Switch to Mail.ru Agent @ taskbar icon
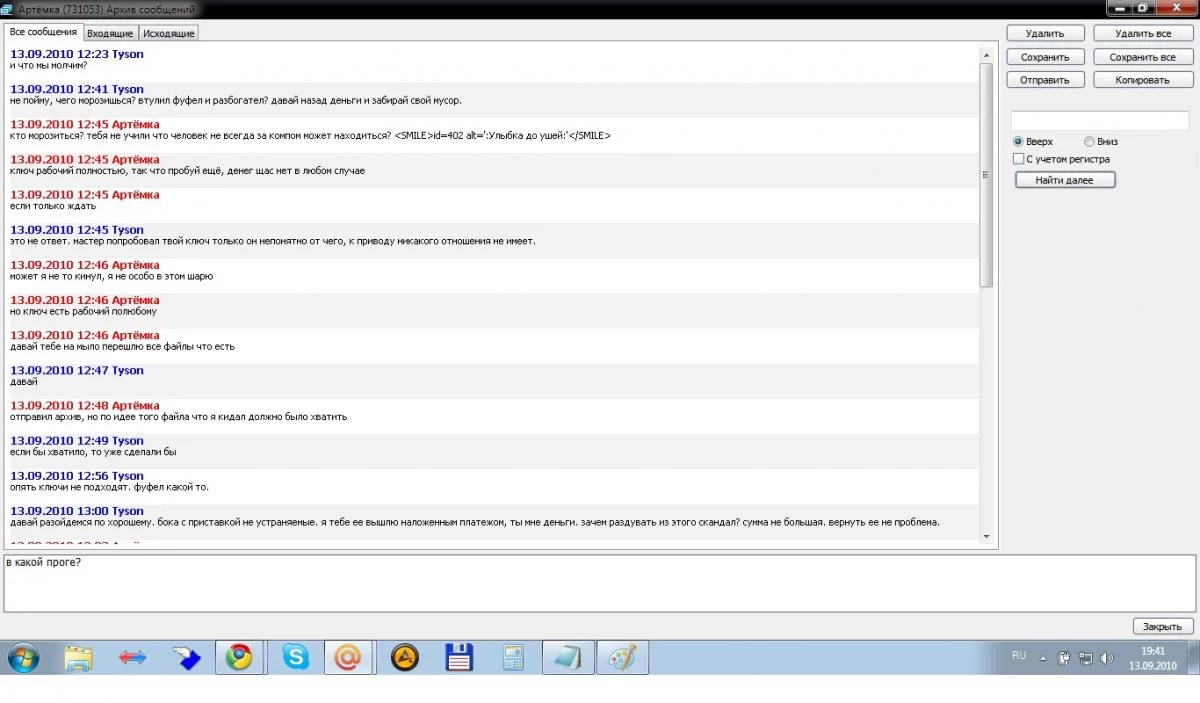The height and width of the screenshot is (703, 1200). click(348, 658)
